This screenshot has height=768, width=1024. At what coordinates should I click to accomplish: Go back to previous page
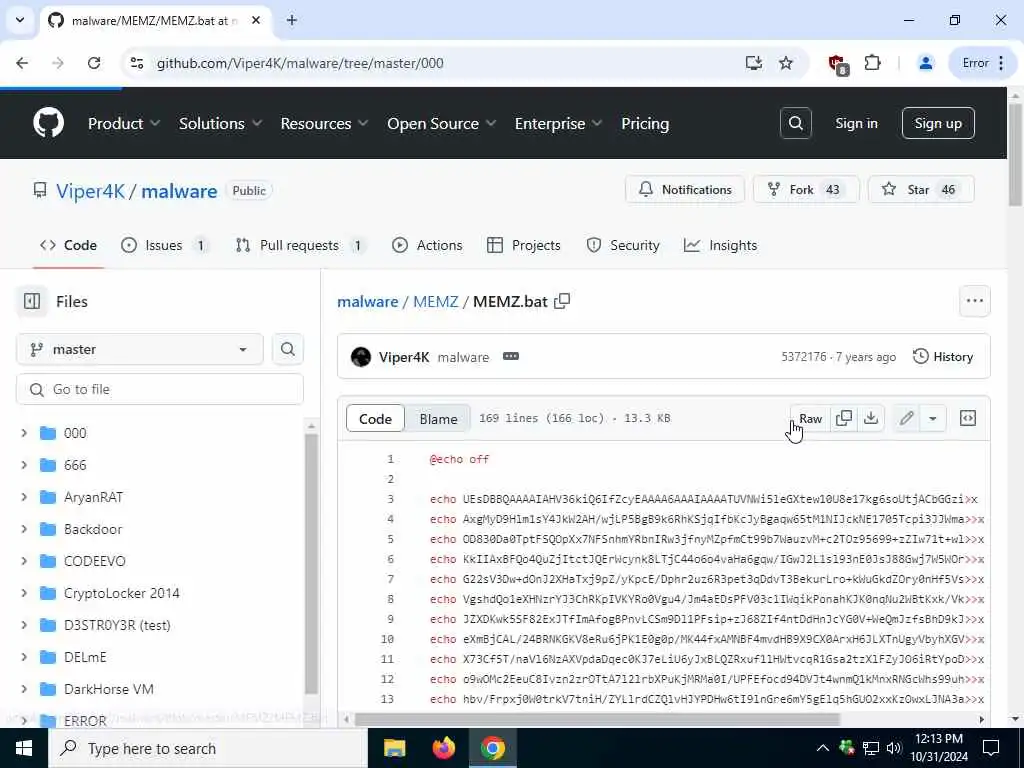coord(22,63)
